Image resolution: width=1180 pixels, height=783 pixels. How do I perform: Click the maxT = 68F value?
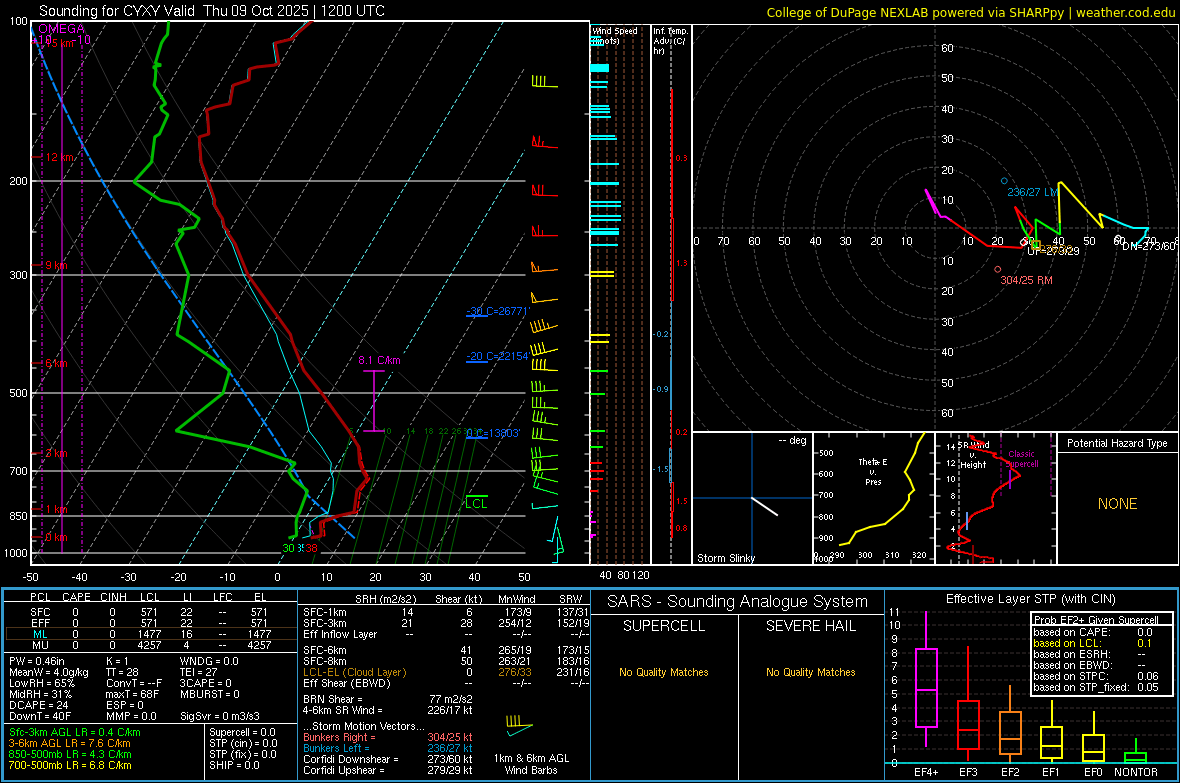tap(132, 694)
